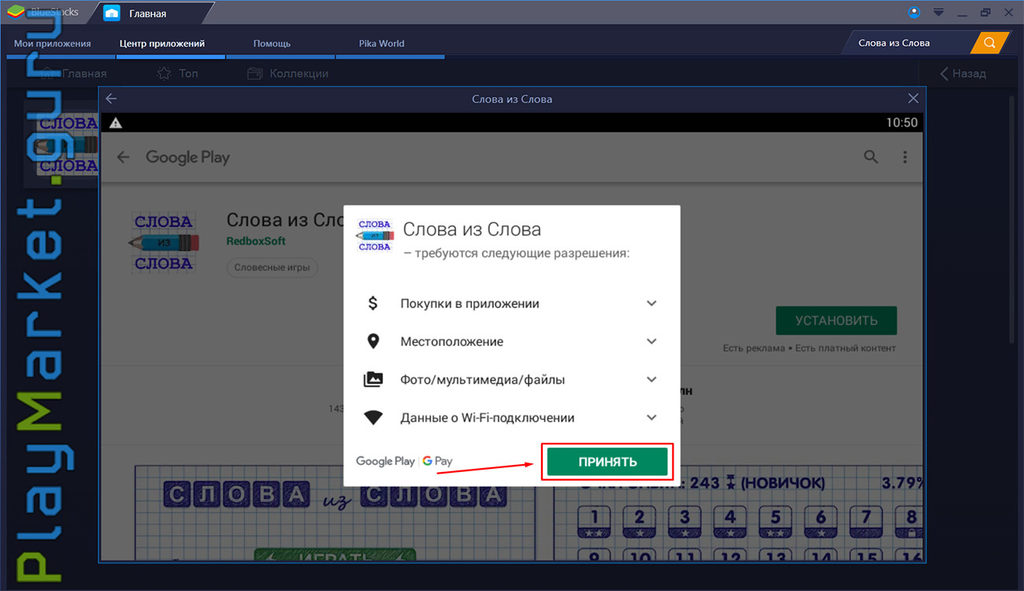This screenshot has height=591, width=1024.
Task: Accept permissions with ПРИНЯТЬ button
Action: [x=607, y=462]
